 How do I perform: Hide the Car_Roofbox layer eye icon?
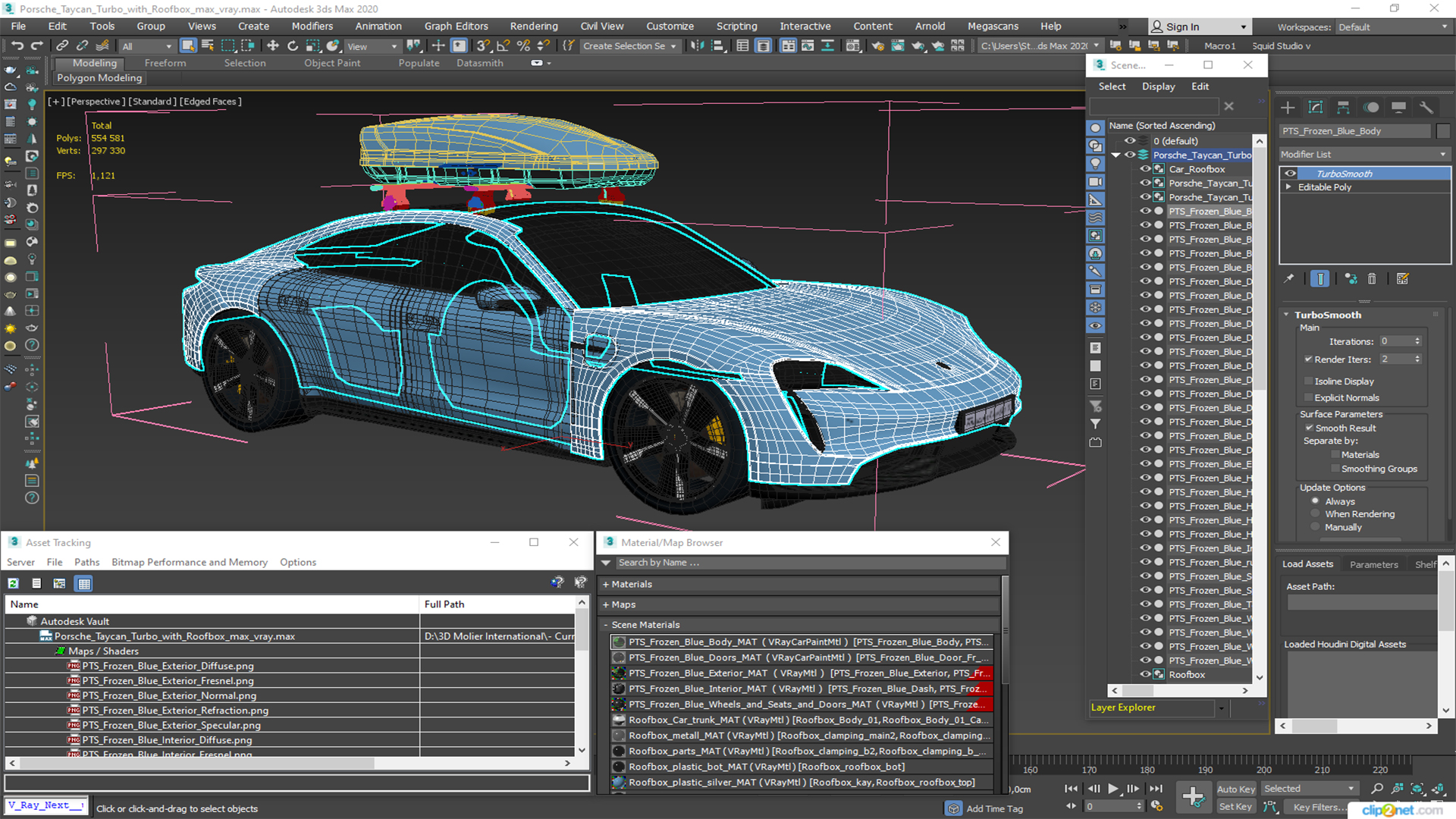click(x=1145, y=169)
